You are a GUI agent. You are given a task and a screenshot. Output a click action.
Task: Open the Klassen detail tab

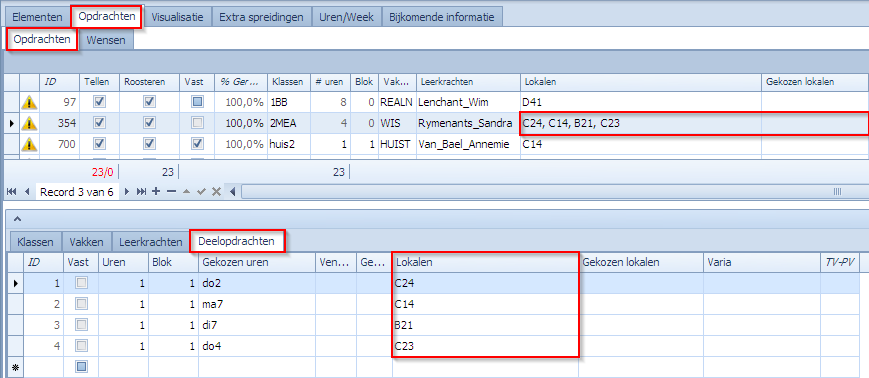[x=35, y=242]
